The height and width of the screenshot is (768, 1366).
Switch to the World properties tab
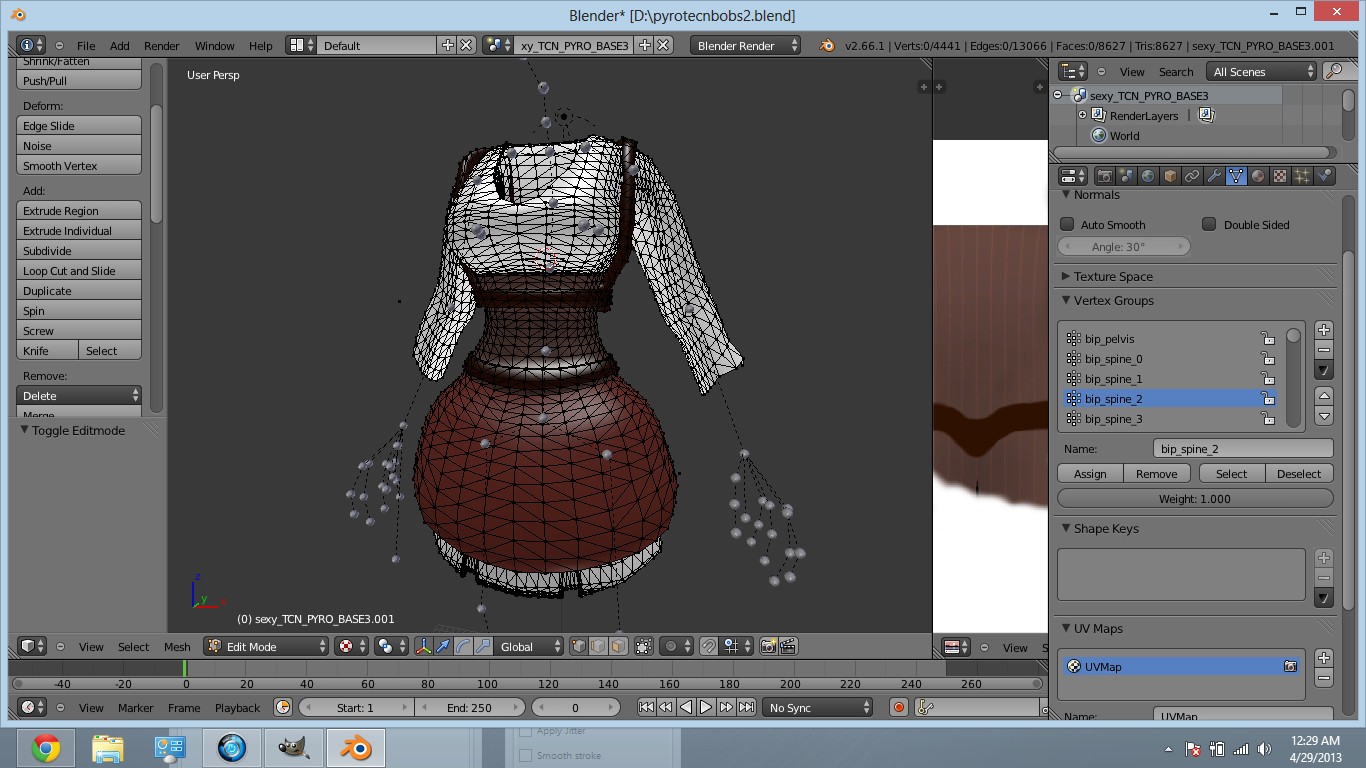pyautogui.click(x=1148, y=175)
